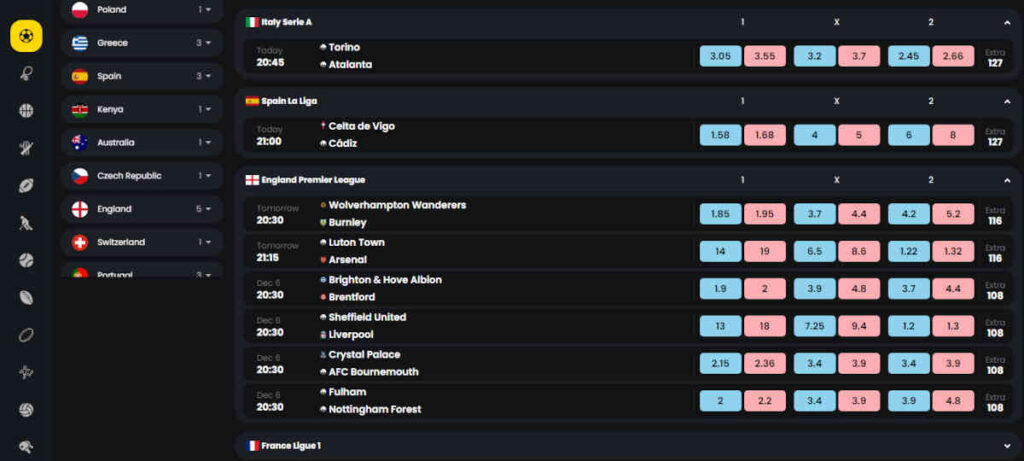Open Extra 108 markets for Fulham match

tap(995, 402)
